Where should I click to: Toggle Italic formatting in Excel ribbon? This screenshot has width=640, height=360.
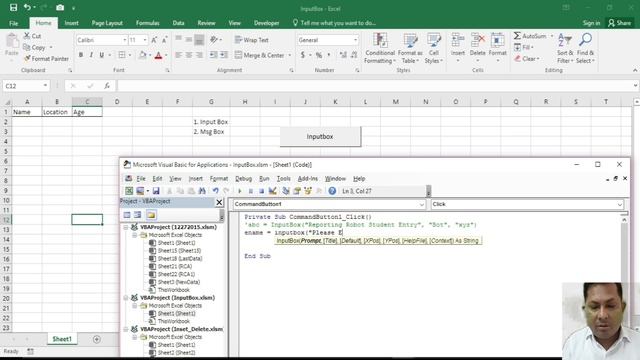point(91,55)
